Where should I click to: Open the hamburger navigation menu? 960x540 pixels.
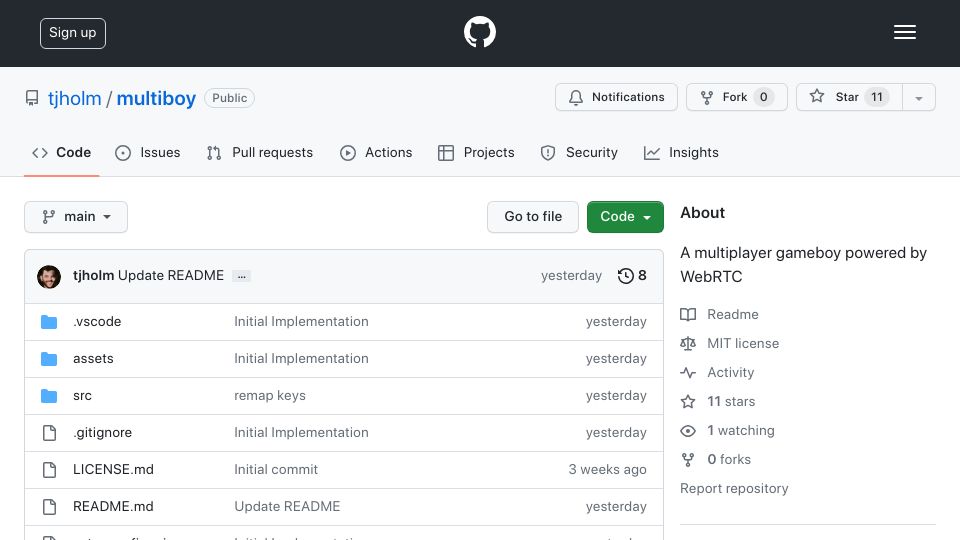[x=904, y=32]
